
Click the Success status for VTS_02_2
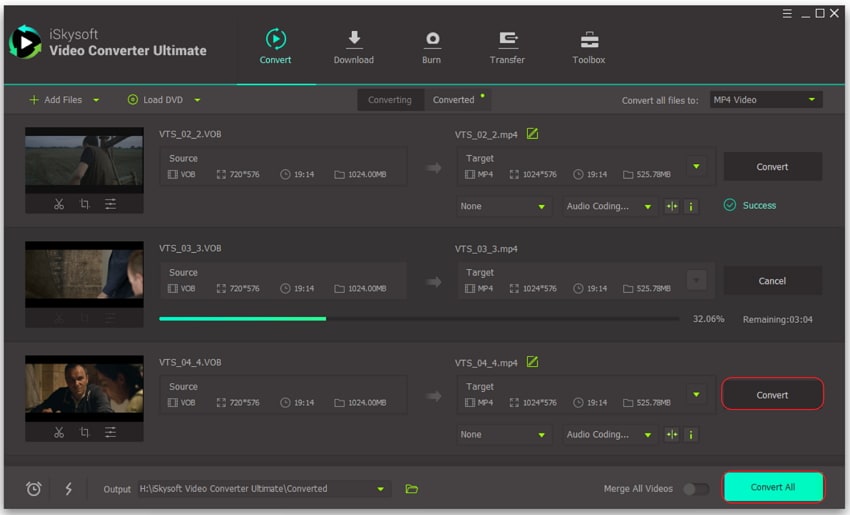(750, 205)
